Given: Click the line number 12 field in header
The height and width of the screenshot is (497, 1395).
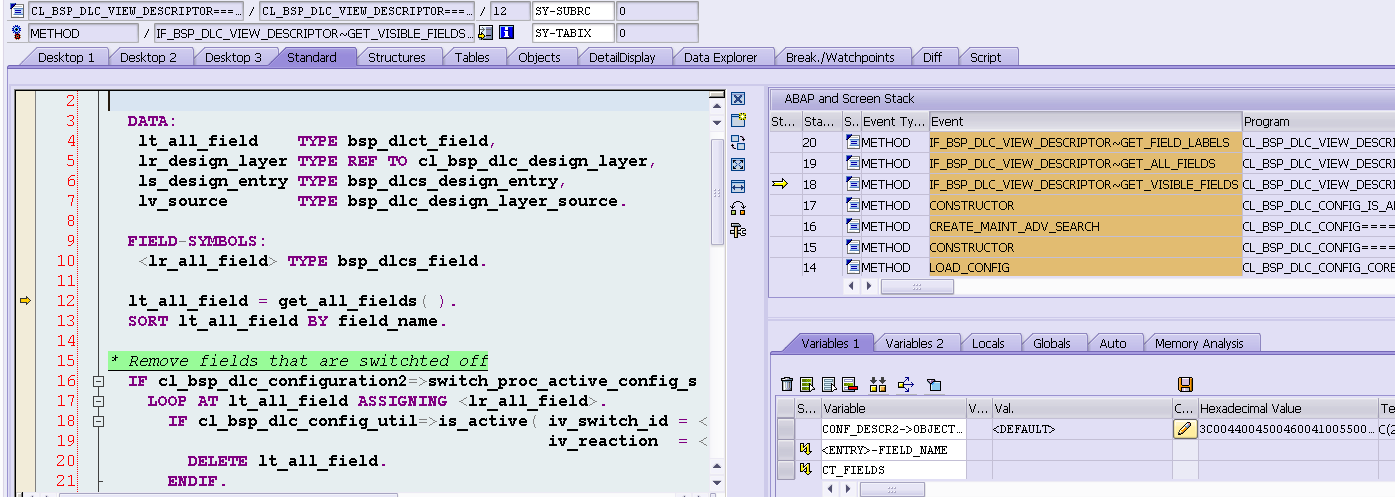Looking at the screenshot, I should (x=510, y=11).
